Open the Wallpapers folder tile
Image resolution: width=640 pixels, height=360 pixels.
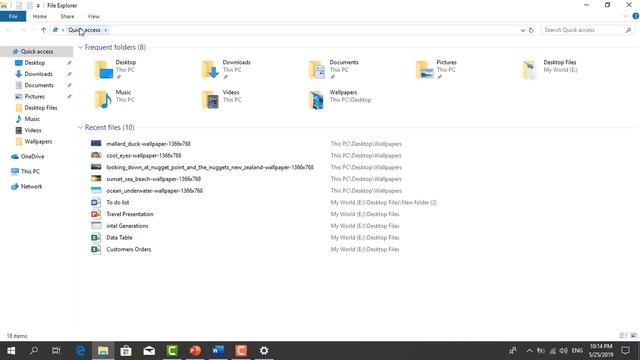point(340,100)
